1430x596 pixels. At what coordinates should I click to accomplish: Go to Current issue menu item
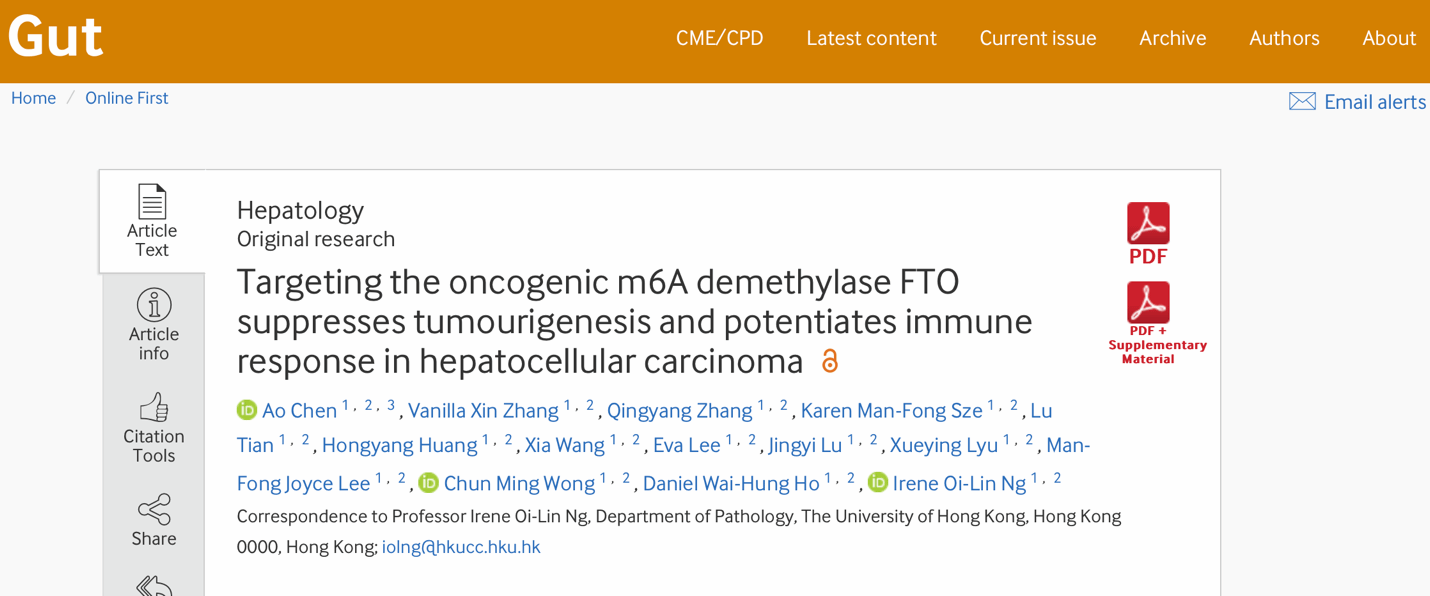[x=1038, y=38]
